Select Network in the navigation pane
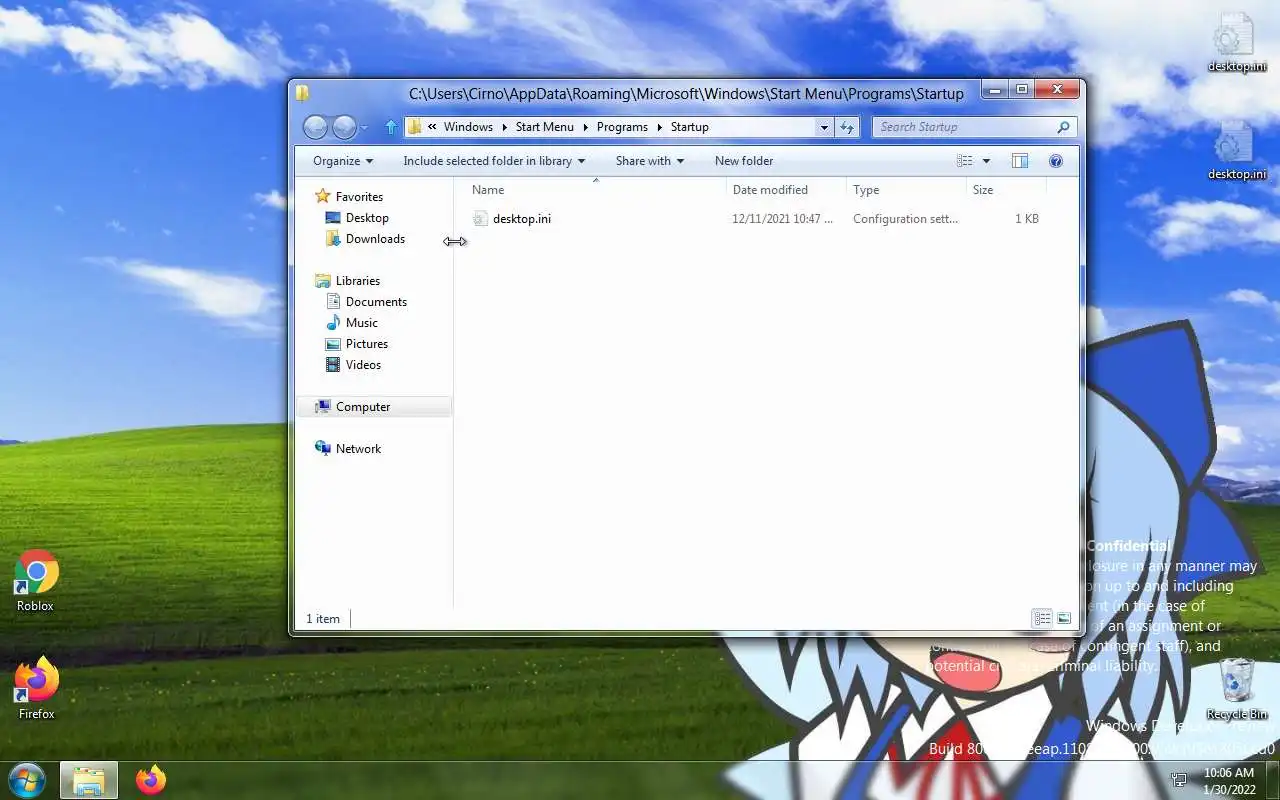This screenshot has width=1280, height=800. coord(358,449)
